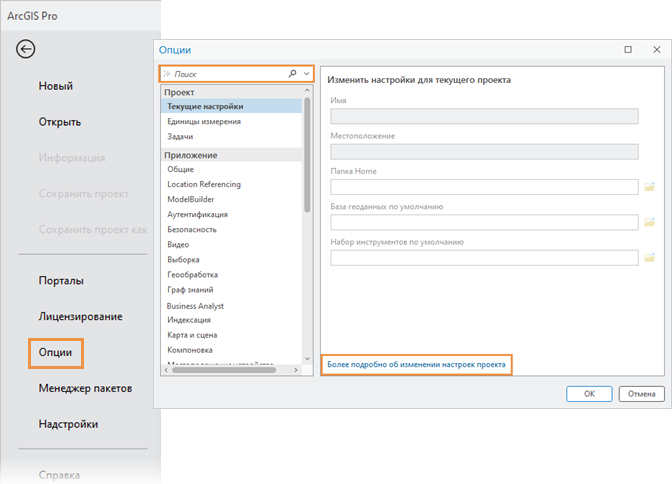The image size is (672, 484).
Task: Open link about changing project settings
Action: [416, 365]
